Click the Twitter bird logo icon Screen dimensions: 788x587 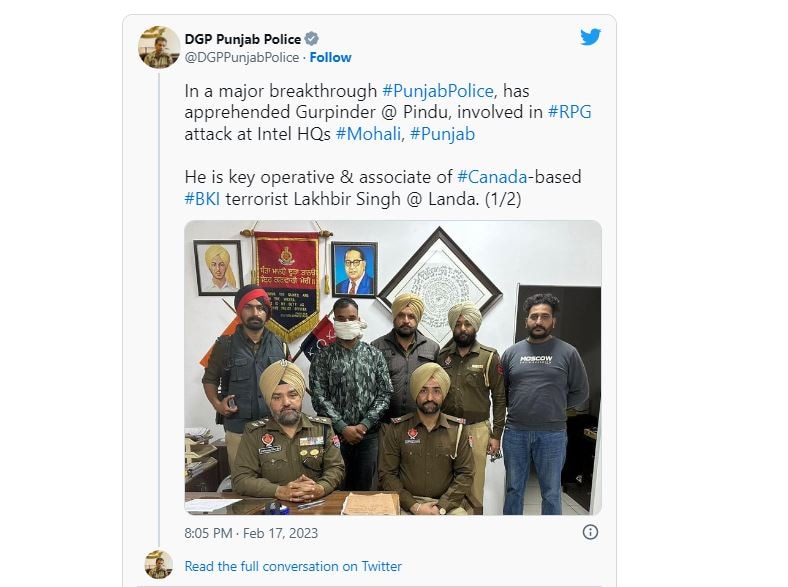point(590,37)
